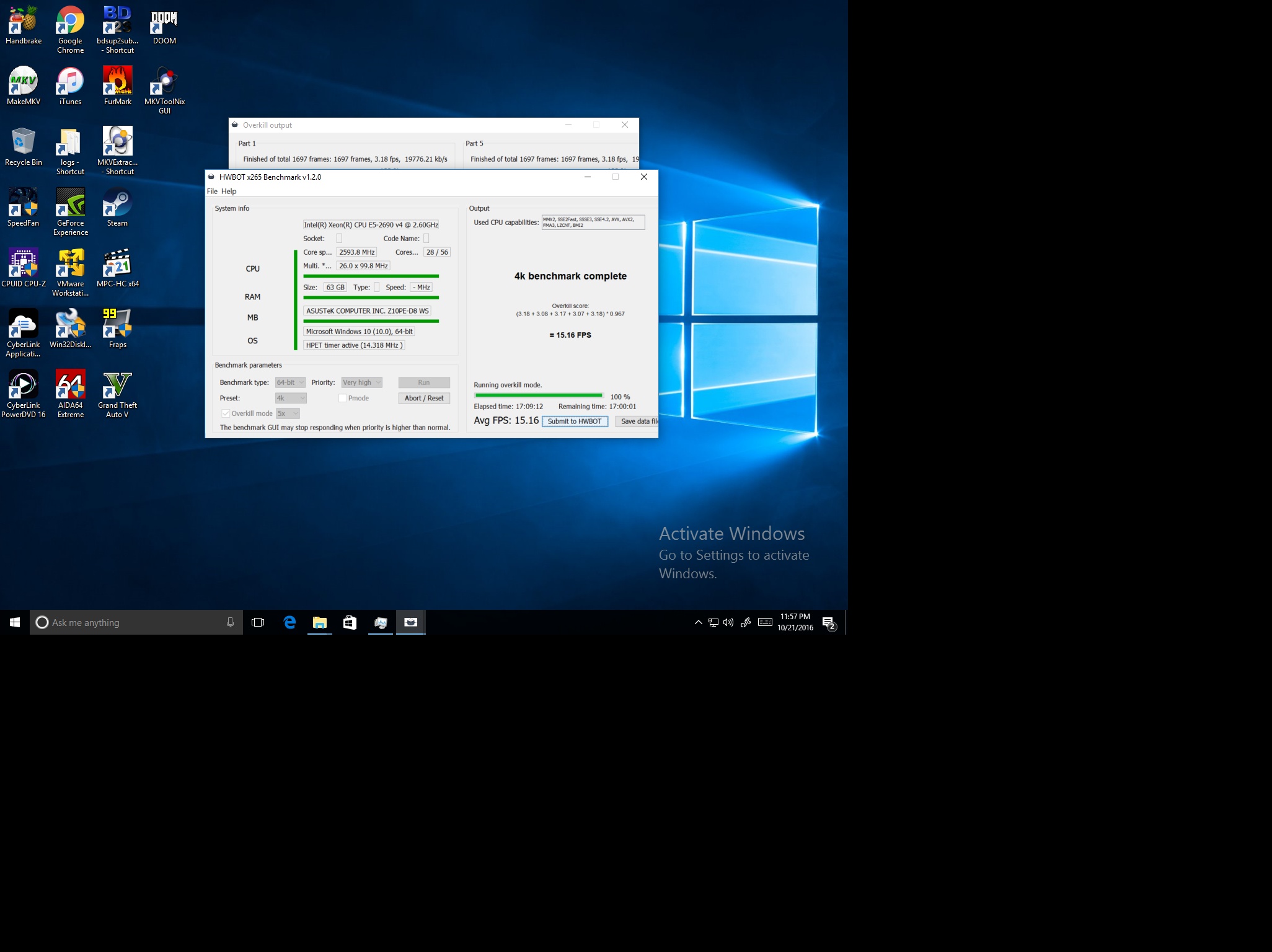Click the ASUSTeK Z10PE-D8 WS motherboard field
1272x952 pixels.
pos(367,311)
